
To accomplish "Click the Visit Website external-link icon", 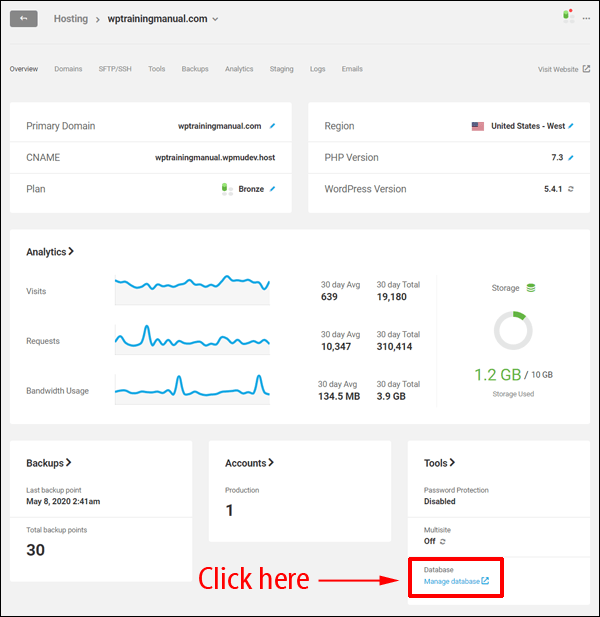I will pyautogui.click(x=586, y=69).
